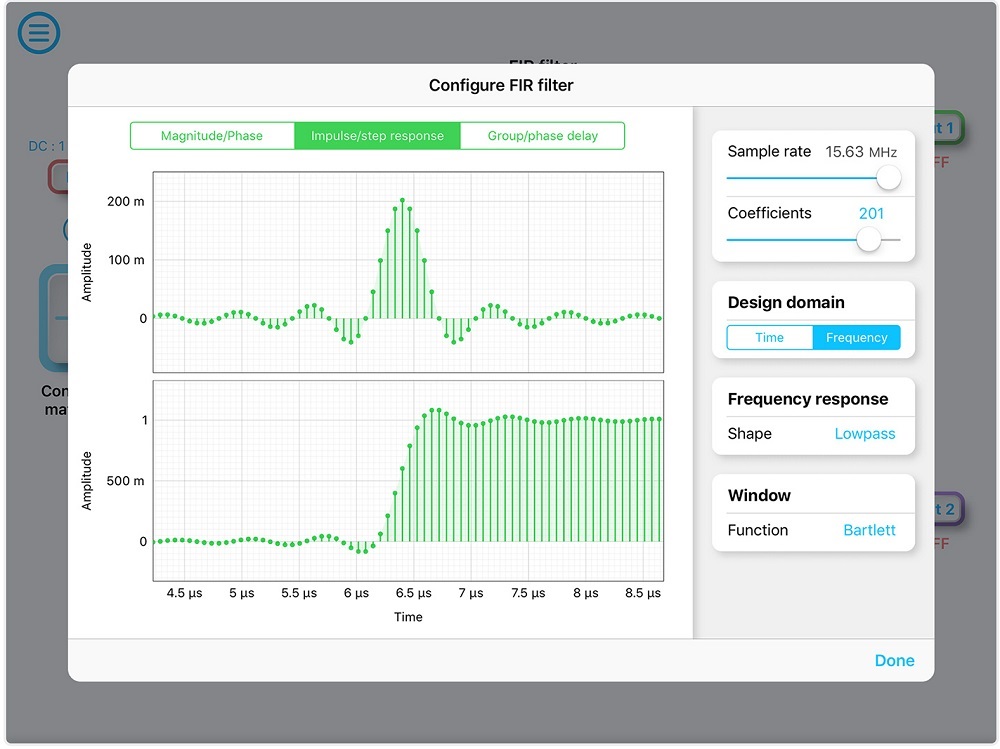Click the Sample rate slider handle

coord(887,178)
